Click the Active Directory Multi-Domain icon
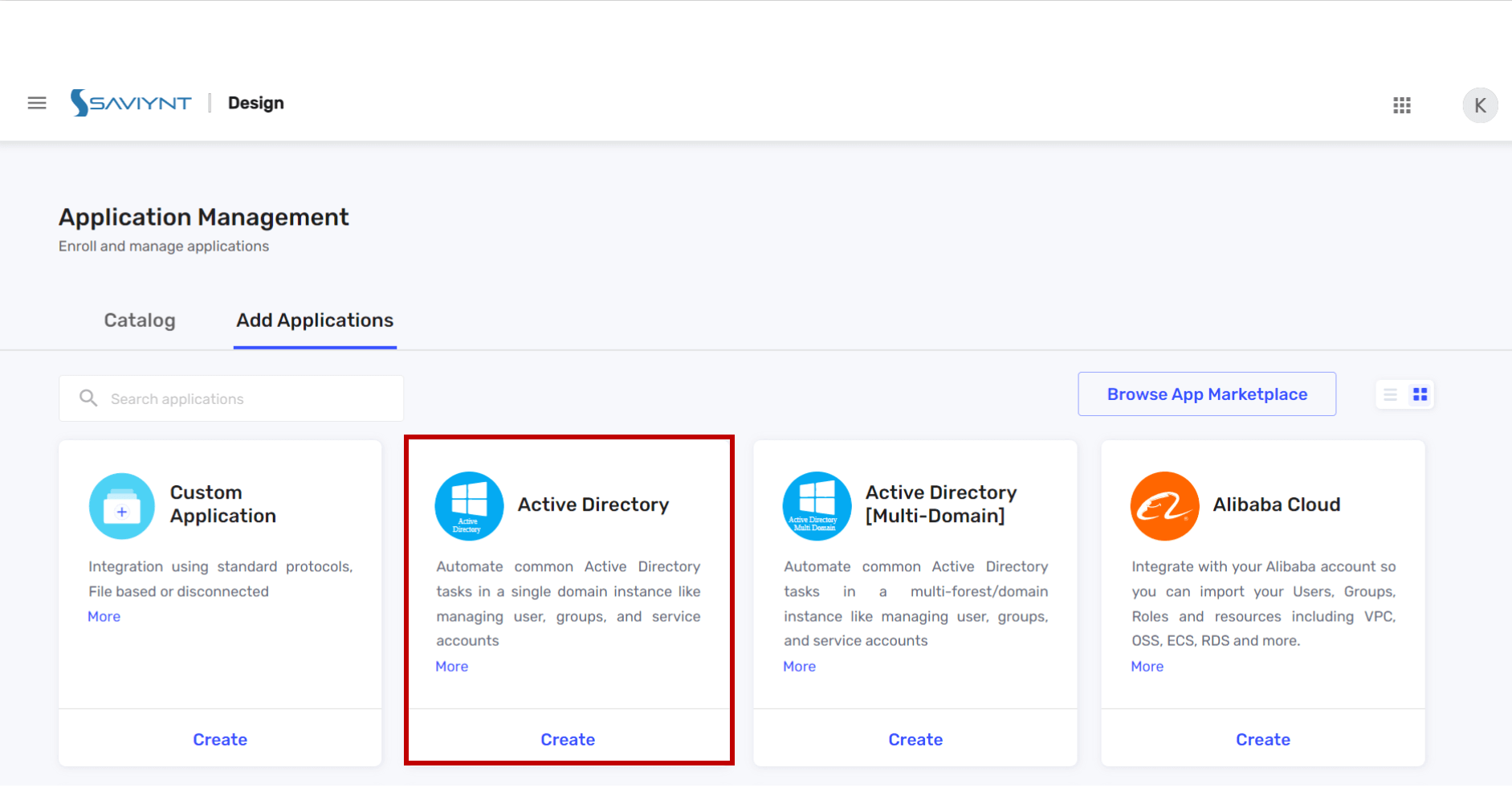 click(x=817, y=506)
